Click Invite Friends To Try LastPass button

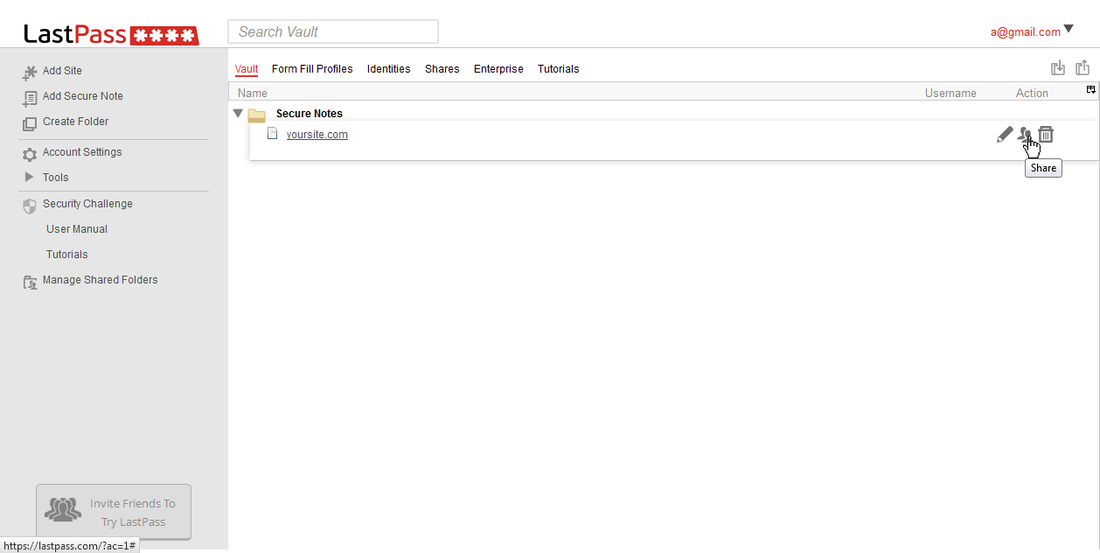[114, 512]
